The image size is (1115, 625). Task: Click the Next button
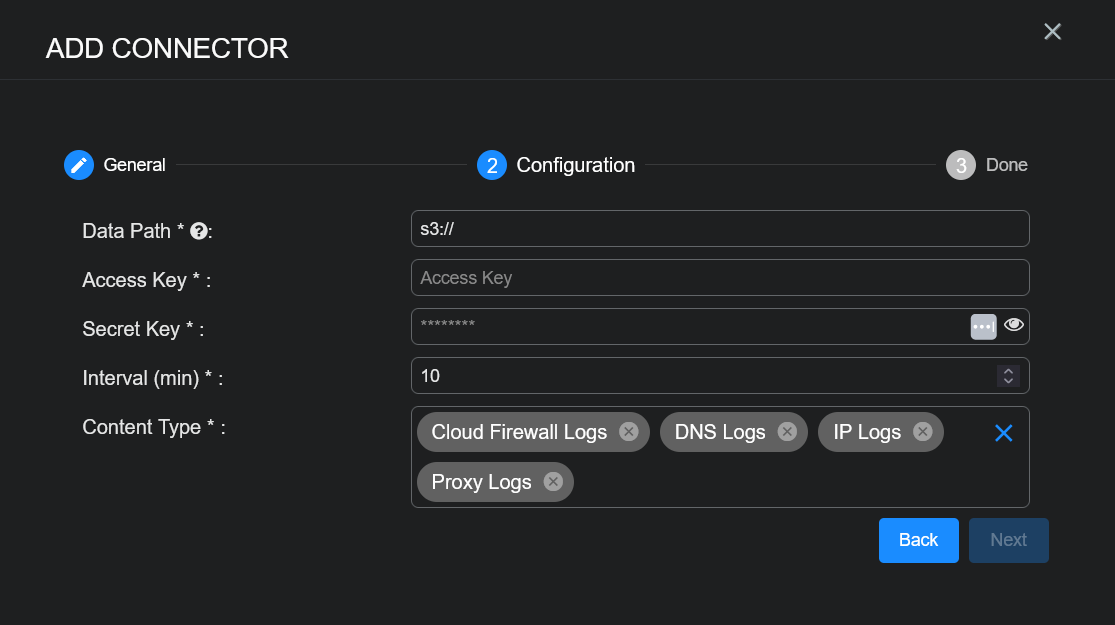coord(1008,540)
